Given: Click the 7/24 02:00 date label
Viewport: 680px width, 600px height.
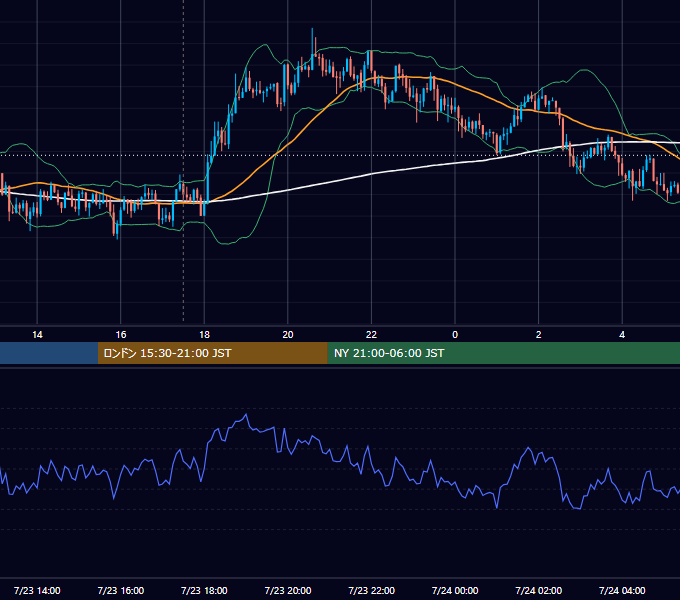Looking at the screenshot, I should point(539,590).
